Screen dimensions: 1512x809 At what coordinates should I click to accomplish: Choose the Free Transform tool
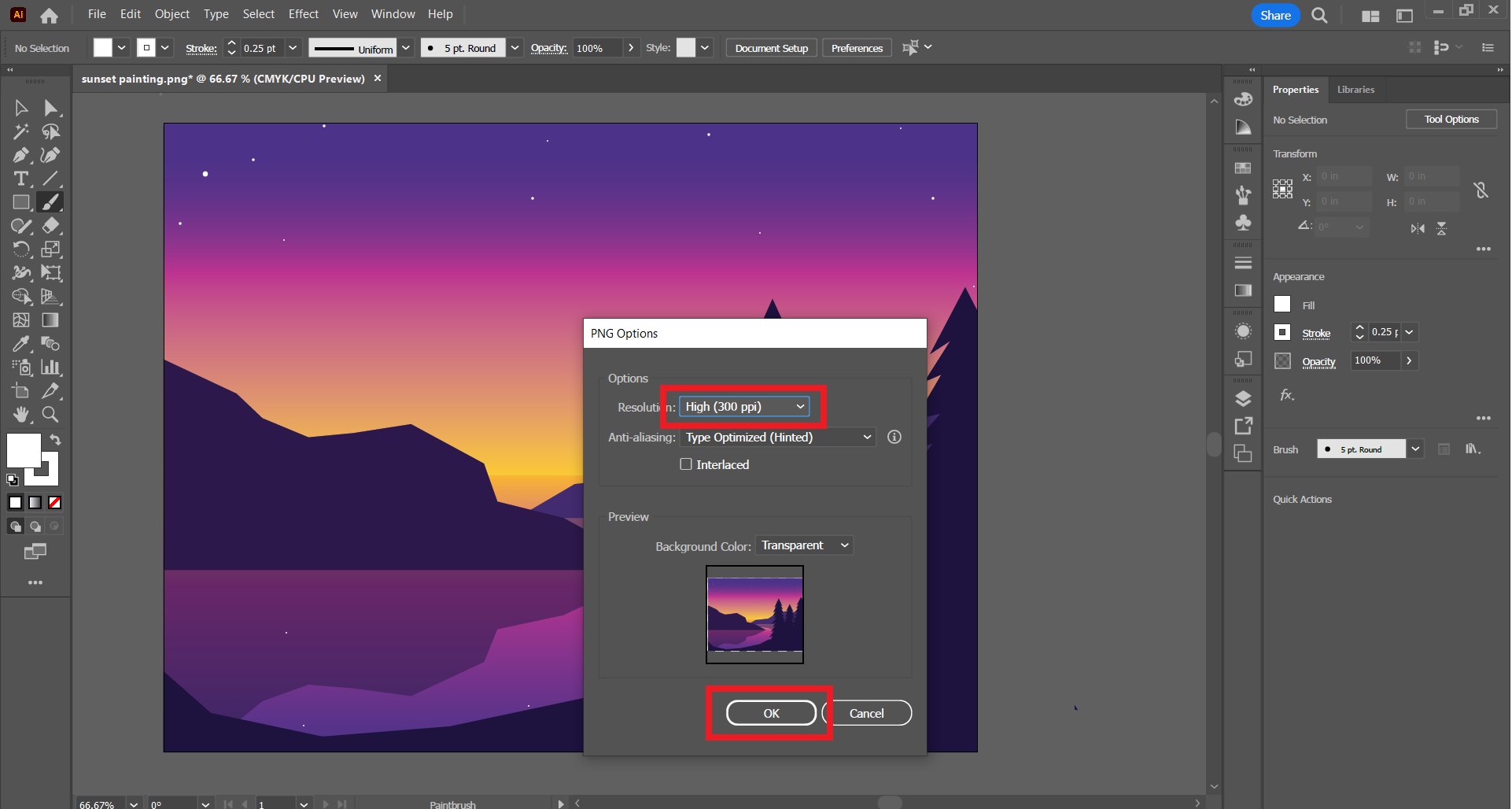51,273
